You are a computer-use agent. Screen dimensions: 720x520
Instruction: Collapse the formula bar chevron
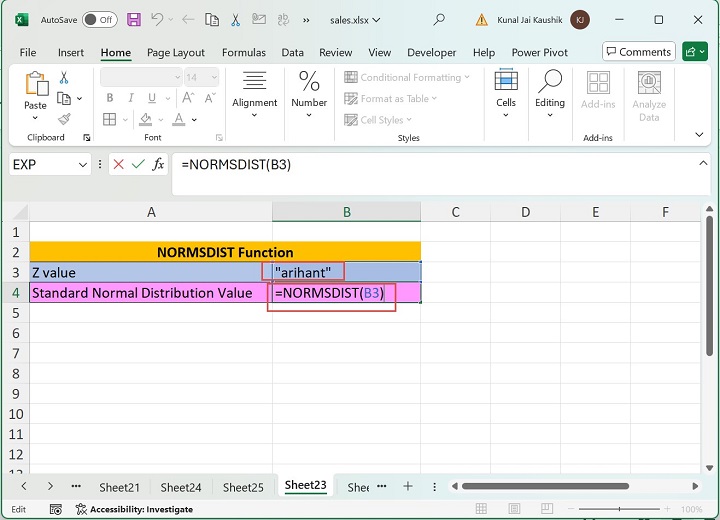click(x=703, y=163)
